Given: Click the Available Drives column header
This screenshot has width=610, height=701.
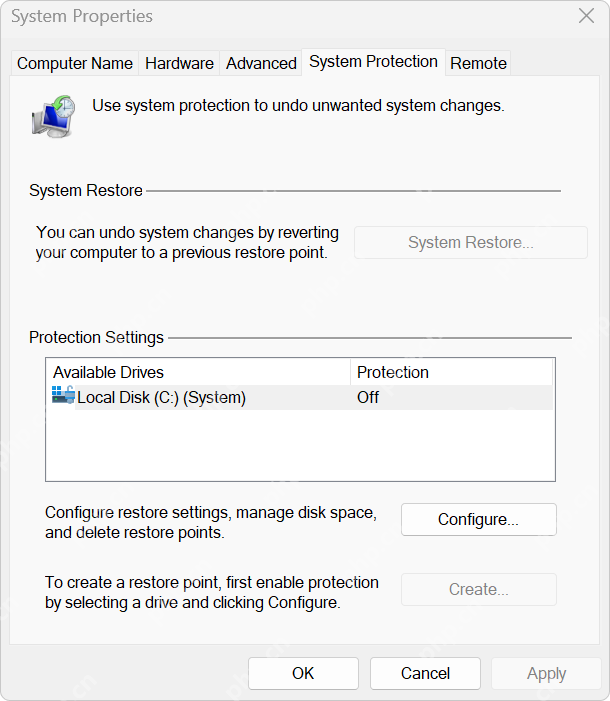Looking at the screenshot, I should tap(198, 372).
